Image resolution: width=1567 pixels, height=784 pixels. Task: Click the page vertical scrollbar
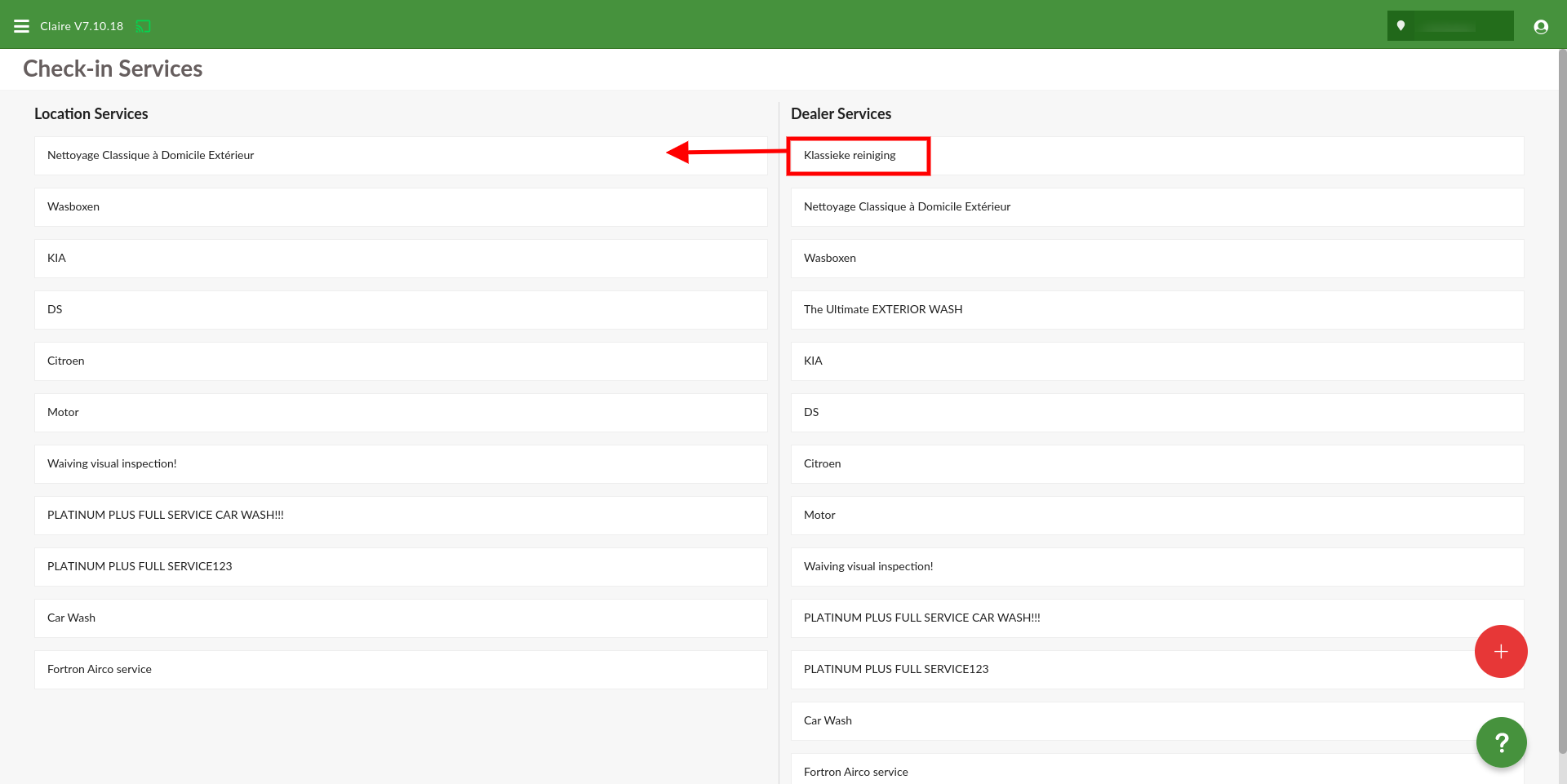(x=1562, y=400)
